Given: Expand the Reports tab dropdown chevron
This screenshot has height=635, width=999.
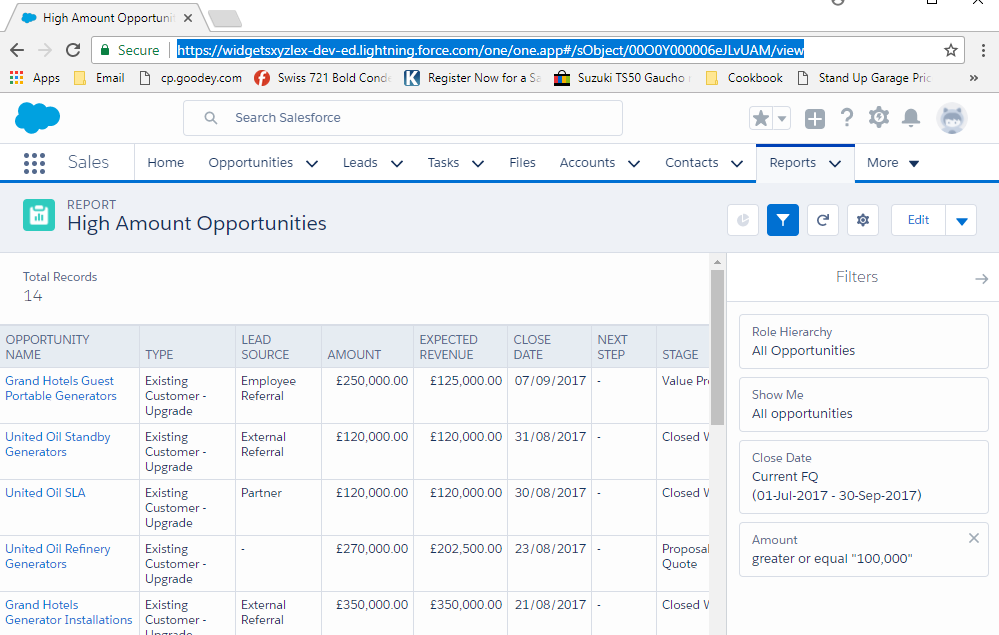Looking at the screenshot, I should [835, 164].
